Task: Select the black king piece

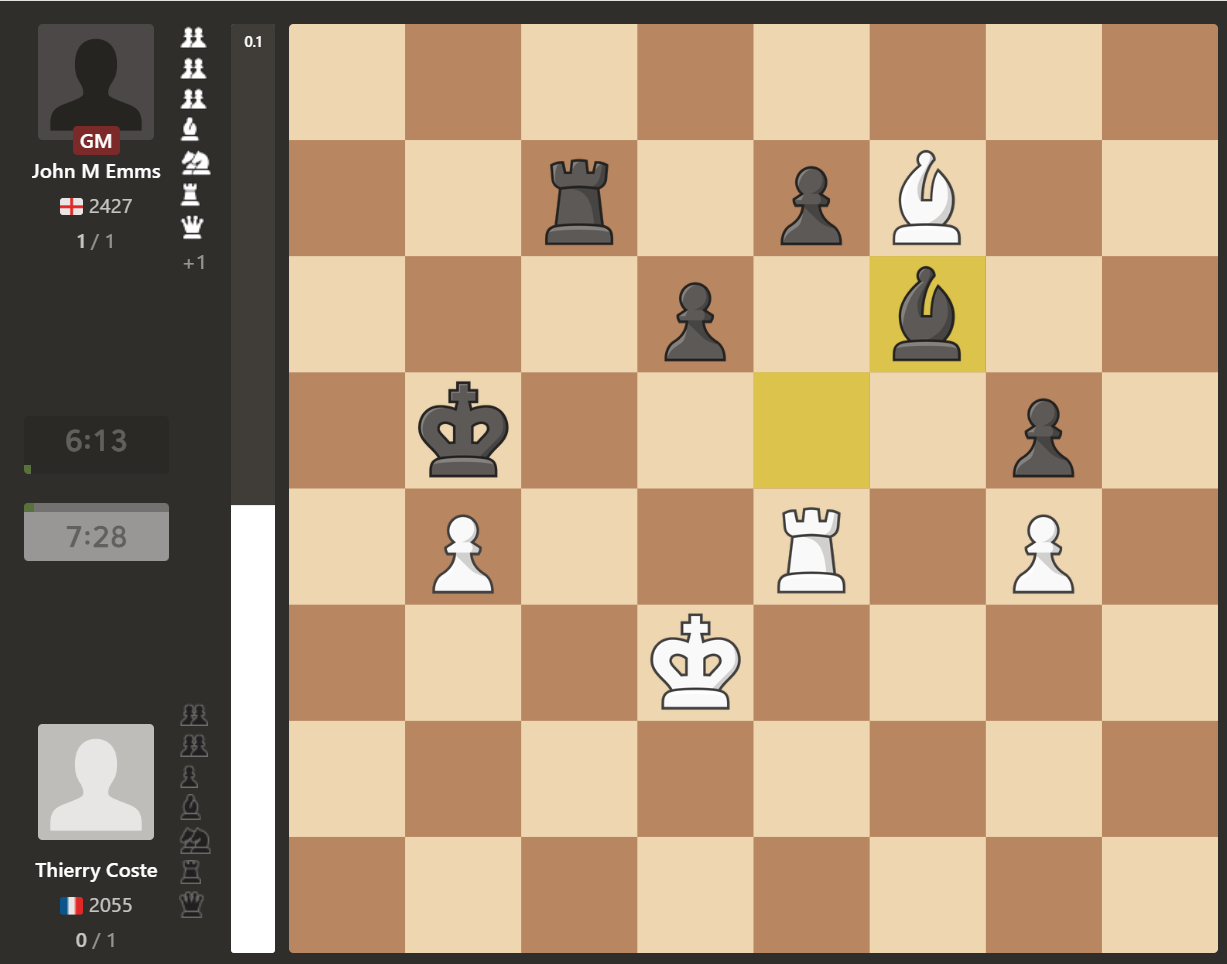Action: [x=463, y=430]
